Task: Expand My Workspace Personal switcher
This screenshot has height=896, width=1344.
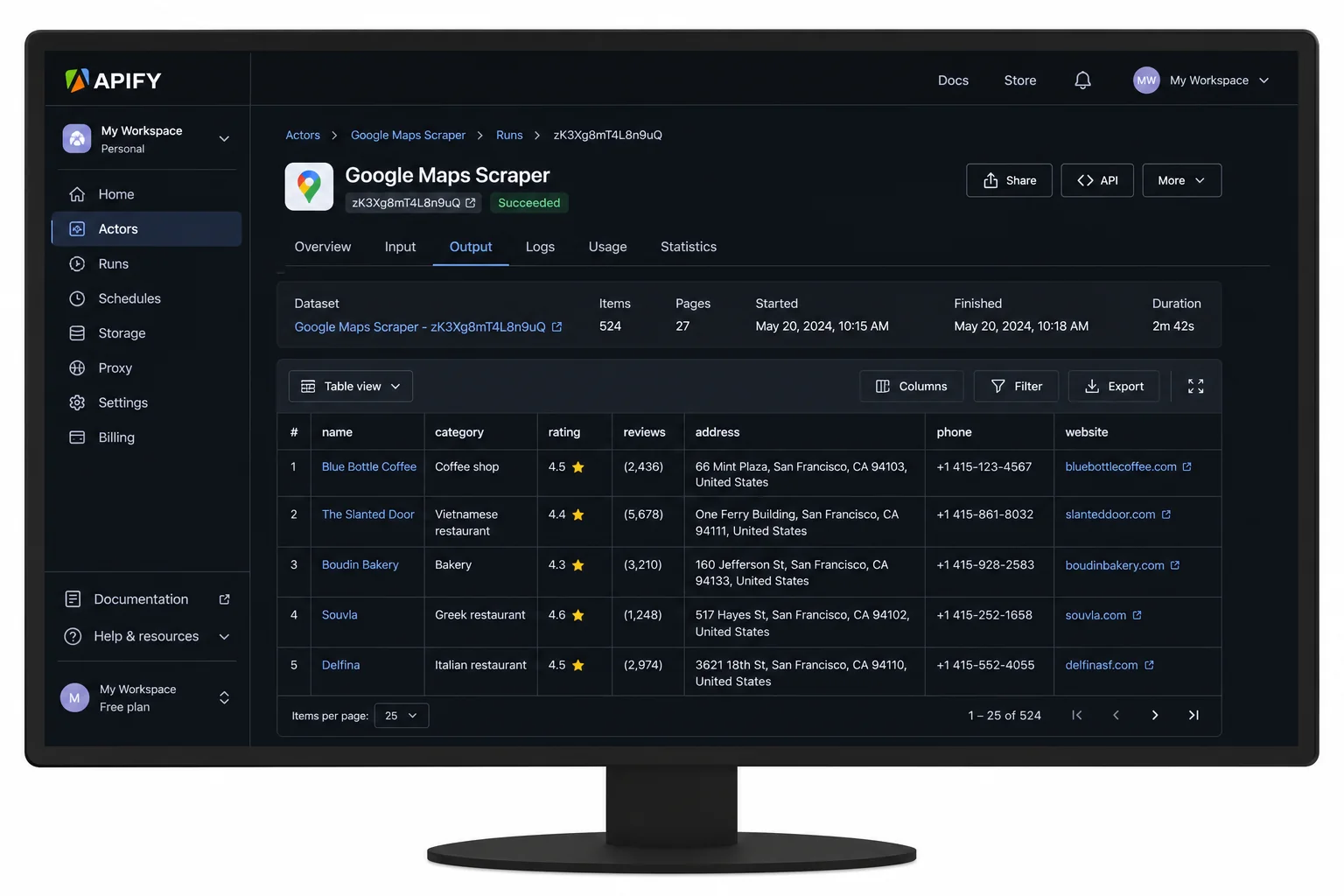Action: tap(224, 139)
